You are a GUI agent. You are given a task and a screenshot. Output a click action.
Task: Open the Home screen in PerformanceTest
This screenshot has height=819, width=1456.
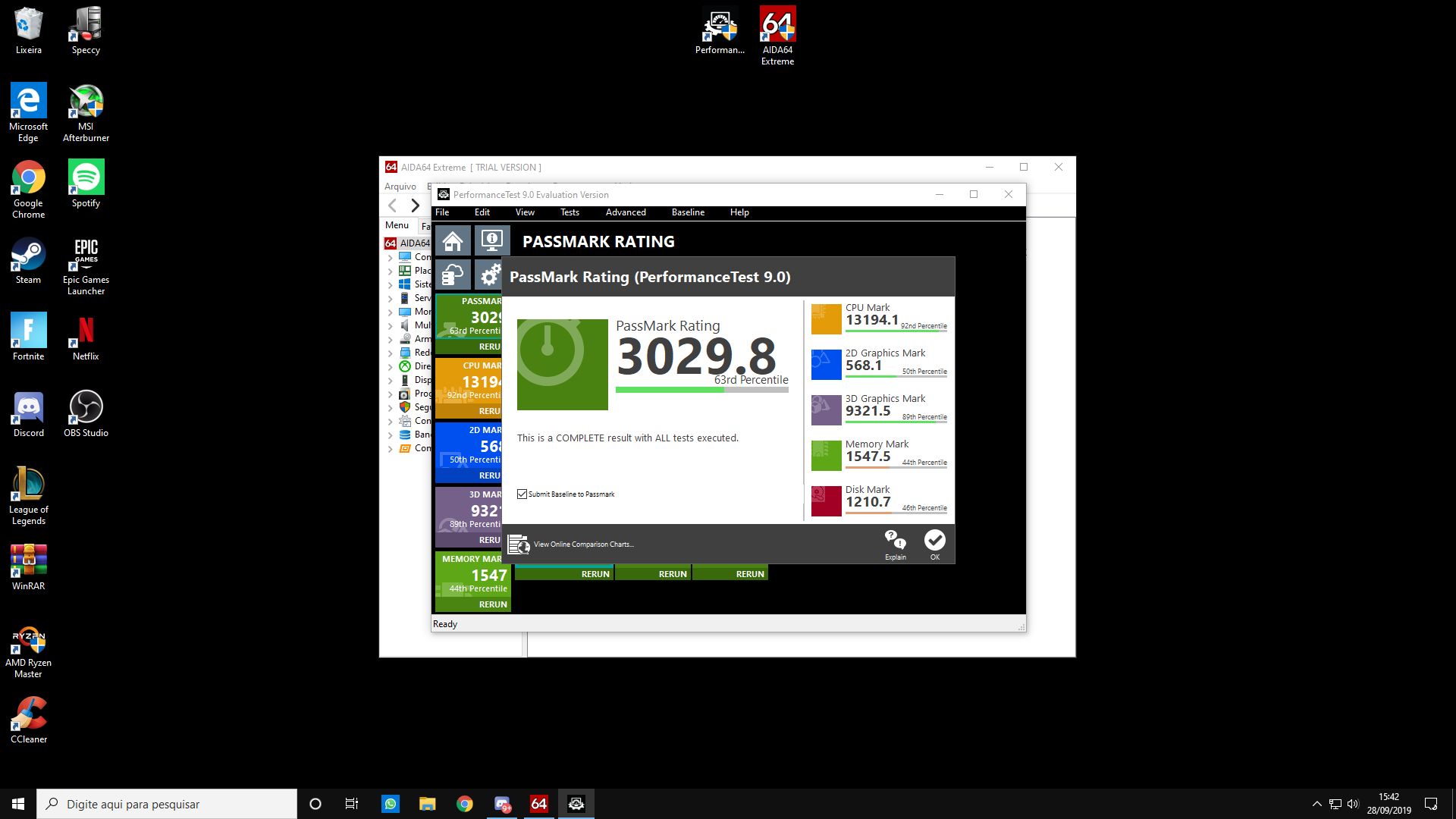(453, 241)
